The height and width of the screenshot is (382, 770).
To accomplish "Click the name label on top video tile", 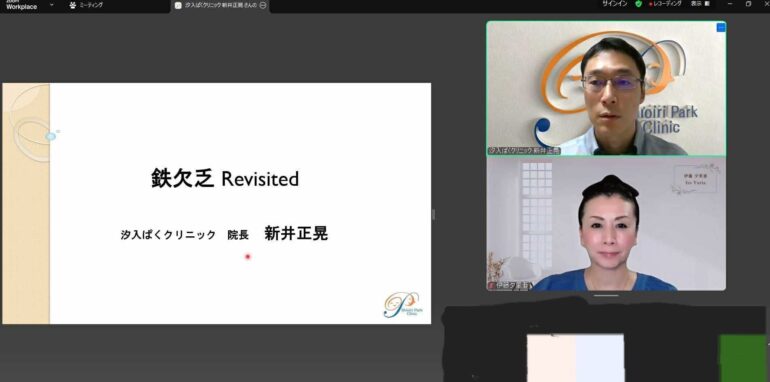I will point(524,151).
